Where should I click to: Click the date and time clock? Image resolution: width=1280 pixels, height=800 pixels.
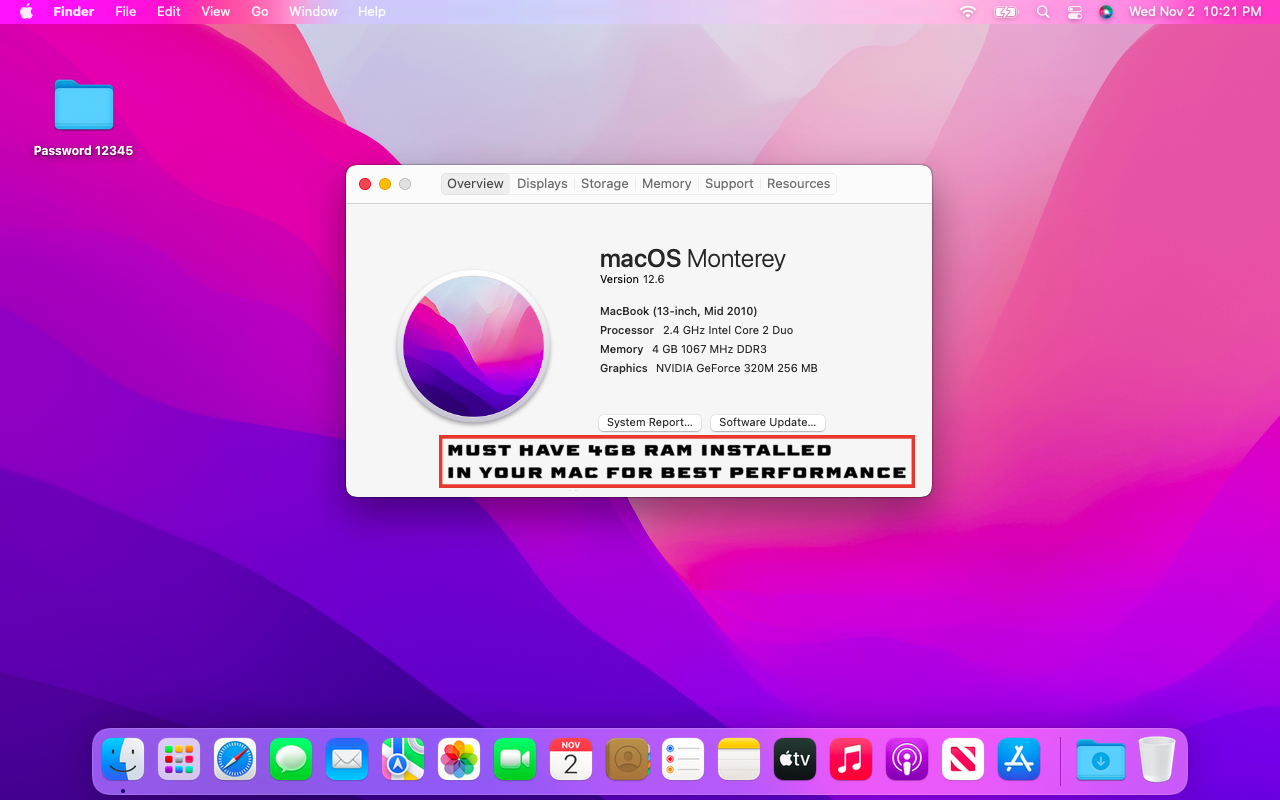pos(1195,12)
